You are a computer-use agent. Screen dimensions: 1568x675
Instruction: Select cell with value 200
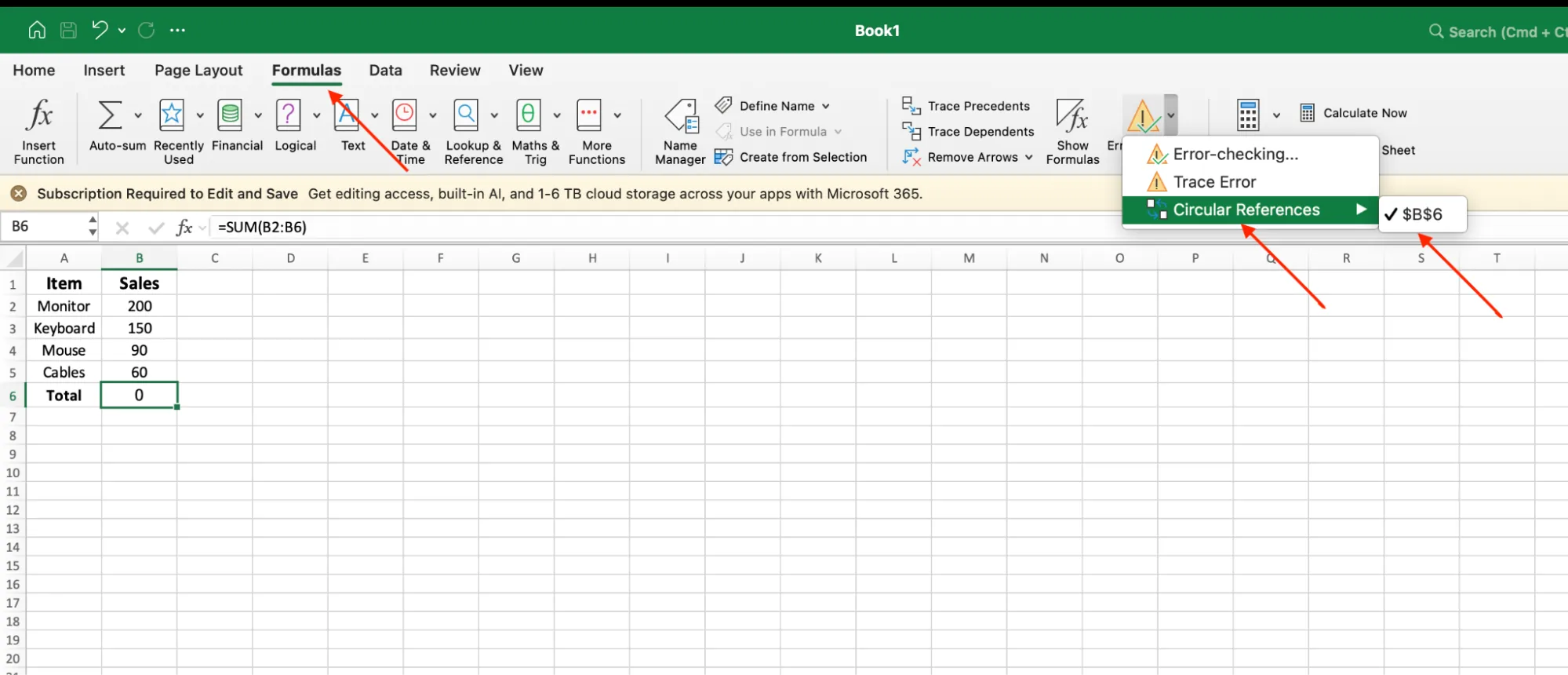click(x=139, y=306)
